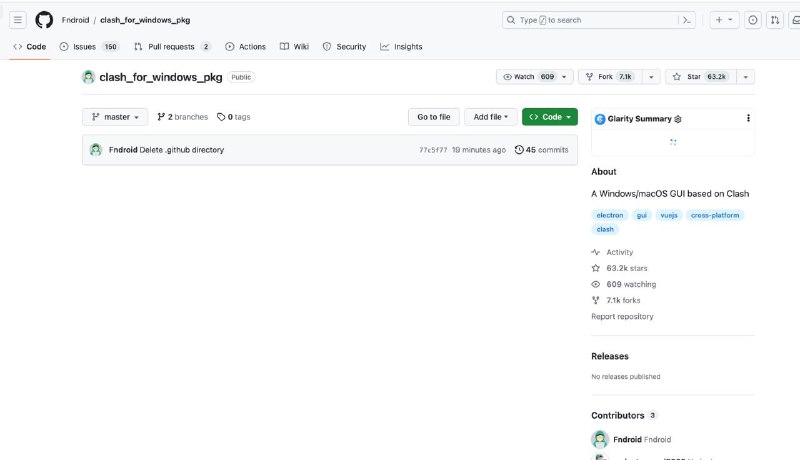This screenshot has width=800, height=460.
Task: Click the Go to file button
Action: coord(433,117)
